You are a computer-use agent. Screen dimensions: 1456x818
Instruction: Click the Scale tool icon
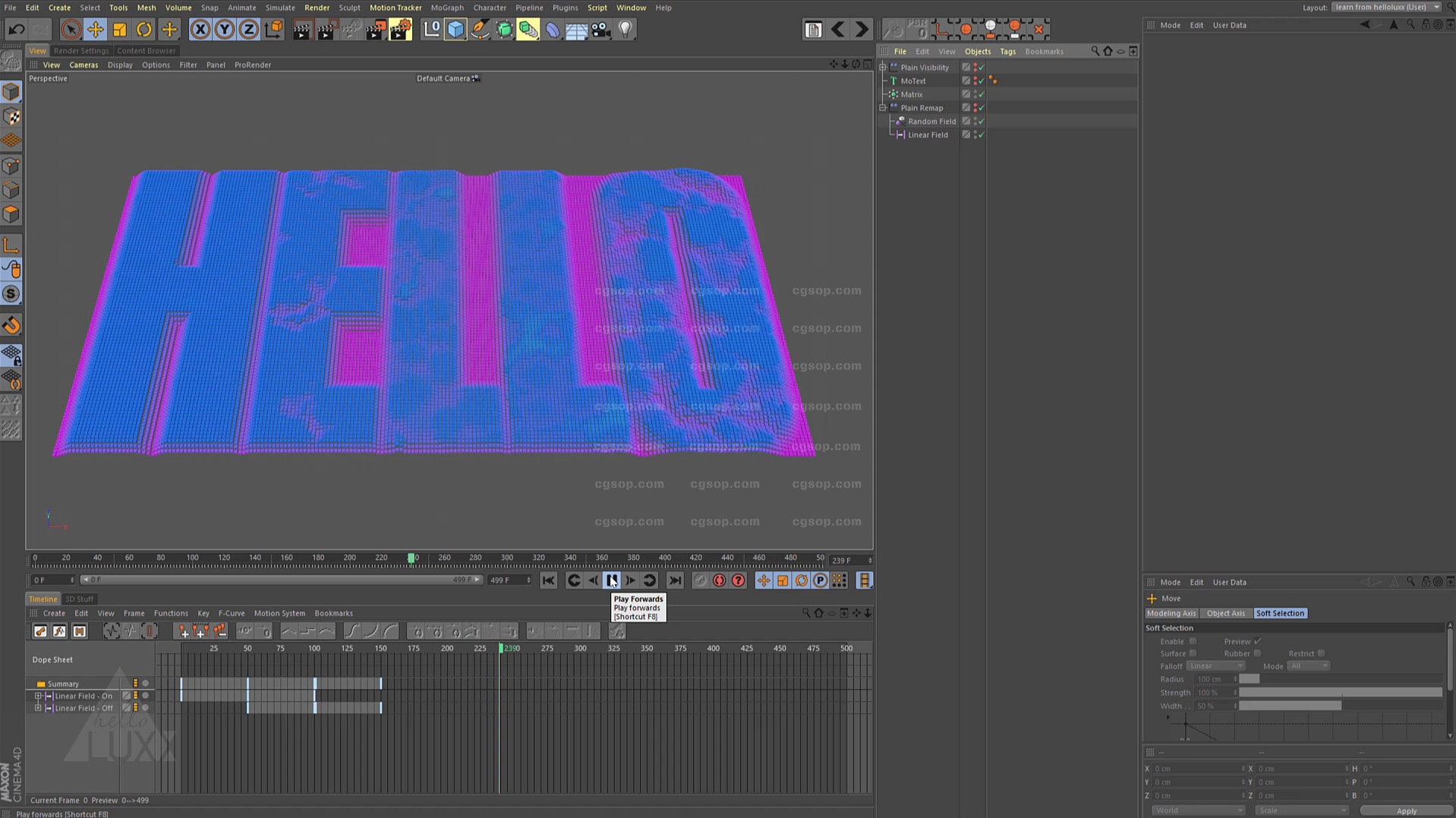coord(120,30)
